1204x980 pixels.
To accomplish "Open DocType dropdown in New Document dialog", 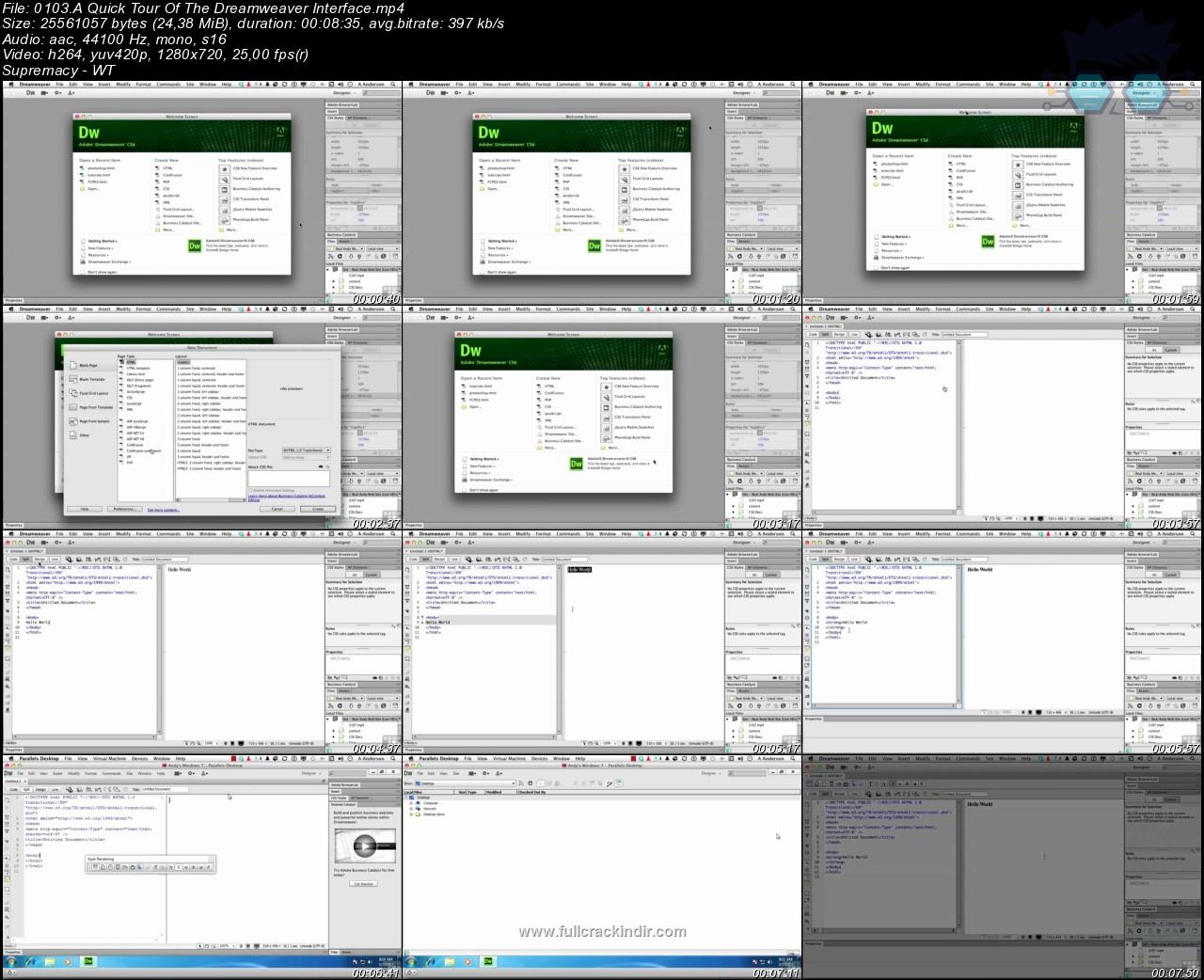I will tap(307, 450).
